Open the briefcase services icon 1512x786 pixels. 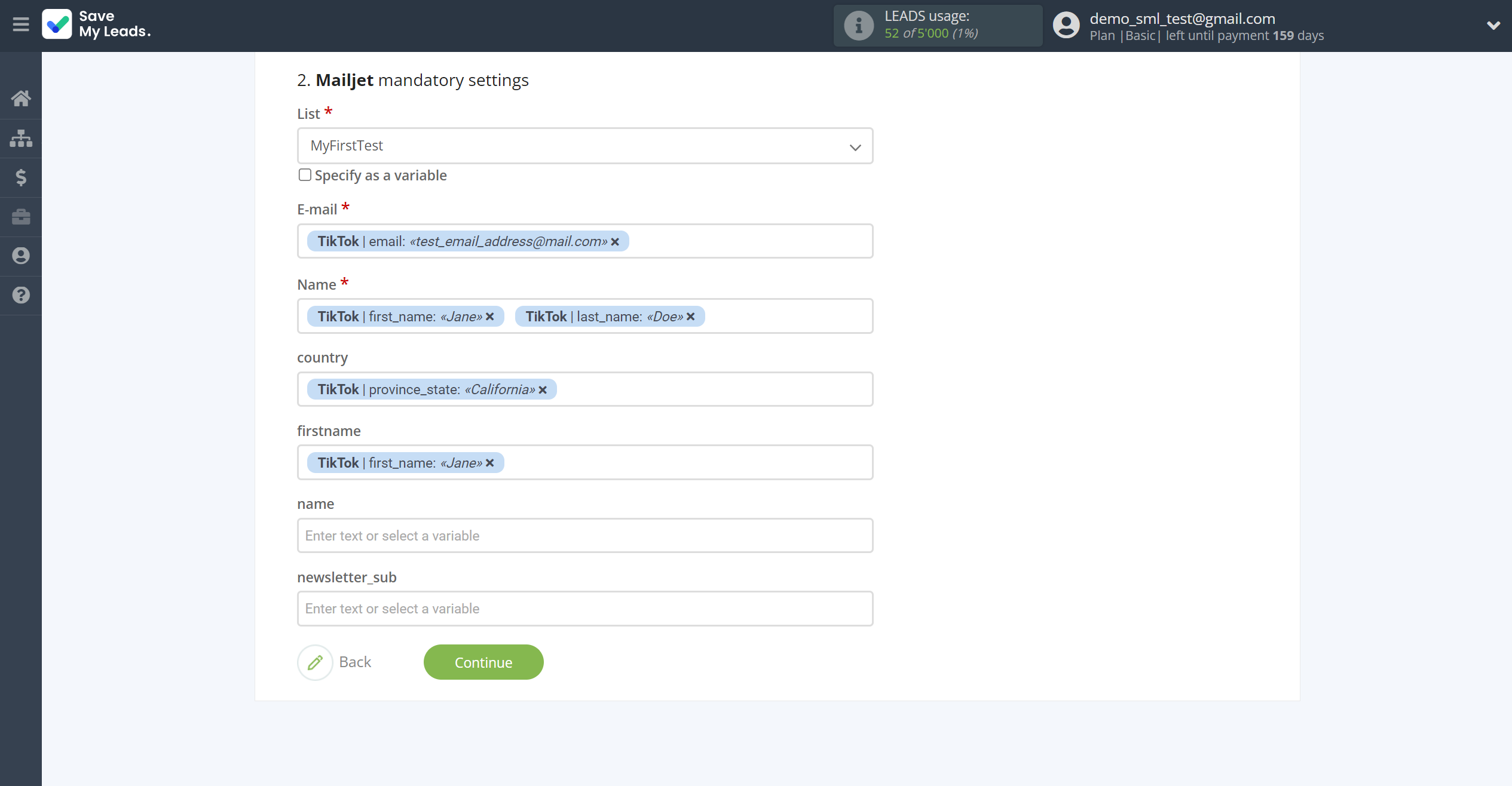[21, 216]
